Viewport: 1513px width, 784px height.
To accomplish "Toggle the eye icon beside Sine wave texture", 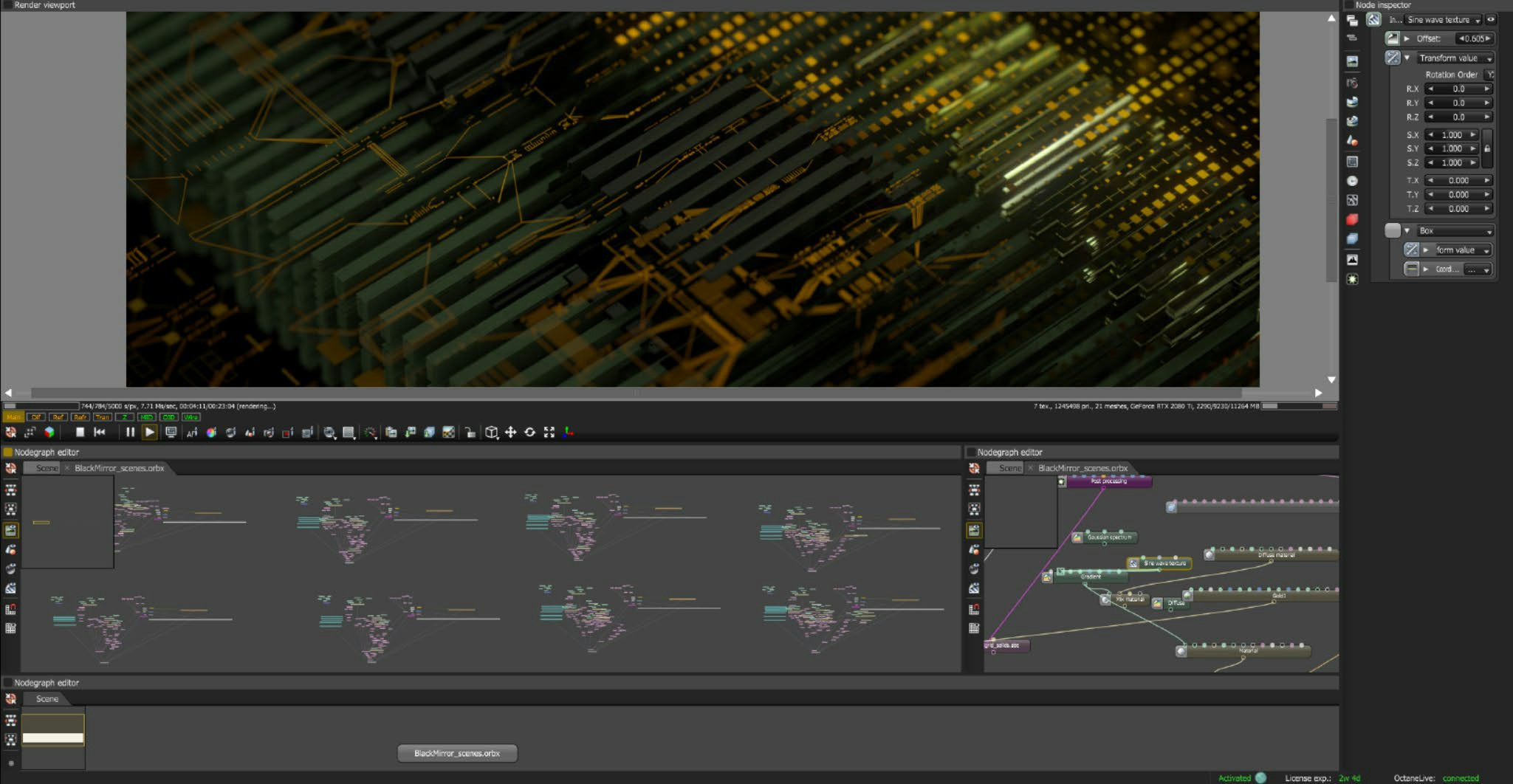I will [x=1491, y=20].
